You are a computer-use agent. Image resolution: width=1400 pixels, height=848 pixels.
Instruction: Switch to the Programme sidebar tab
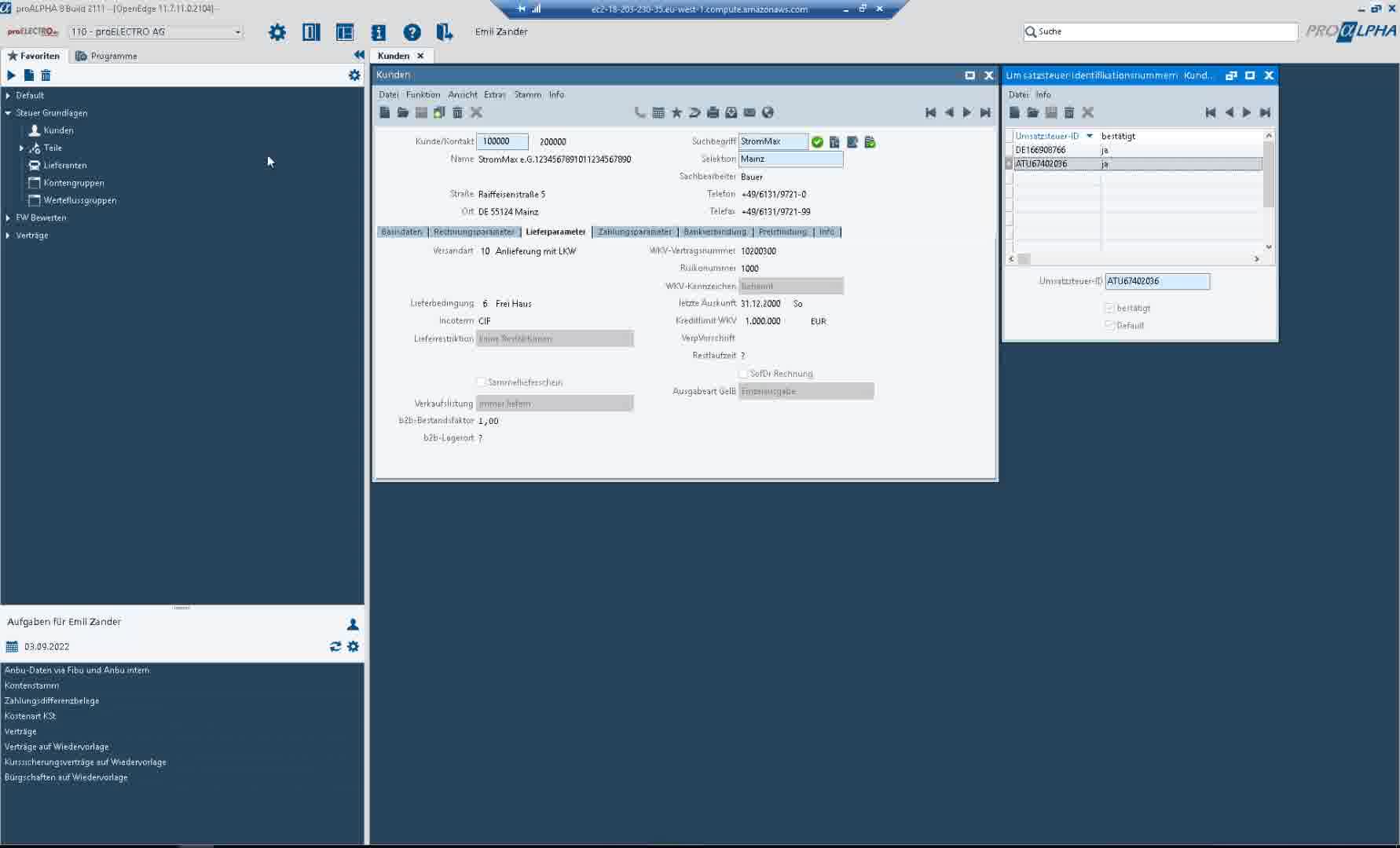[x=106, y=56]
